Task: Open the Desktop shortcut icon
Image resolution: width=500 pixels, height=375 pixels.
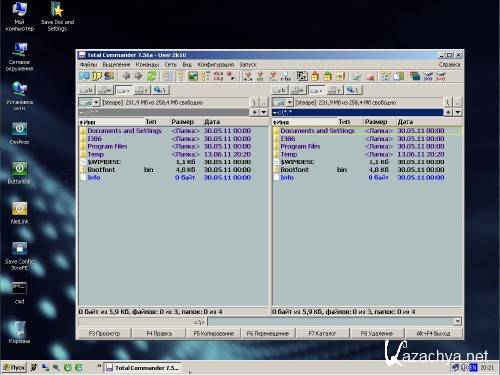Action: pos(19,133)
